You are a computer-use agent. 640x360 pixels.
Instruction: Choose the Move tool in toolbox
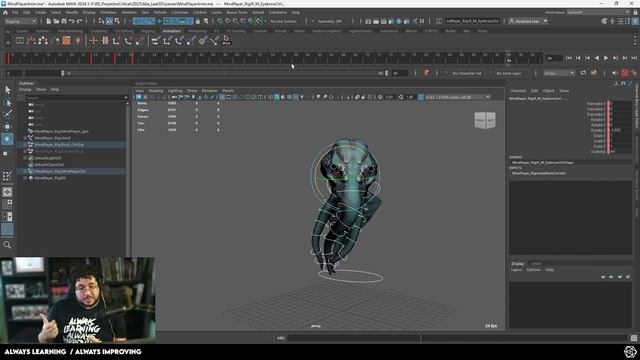coord(7,127)
